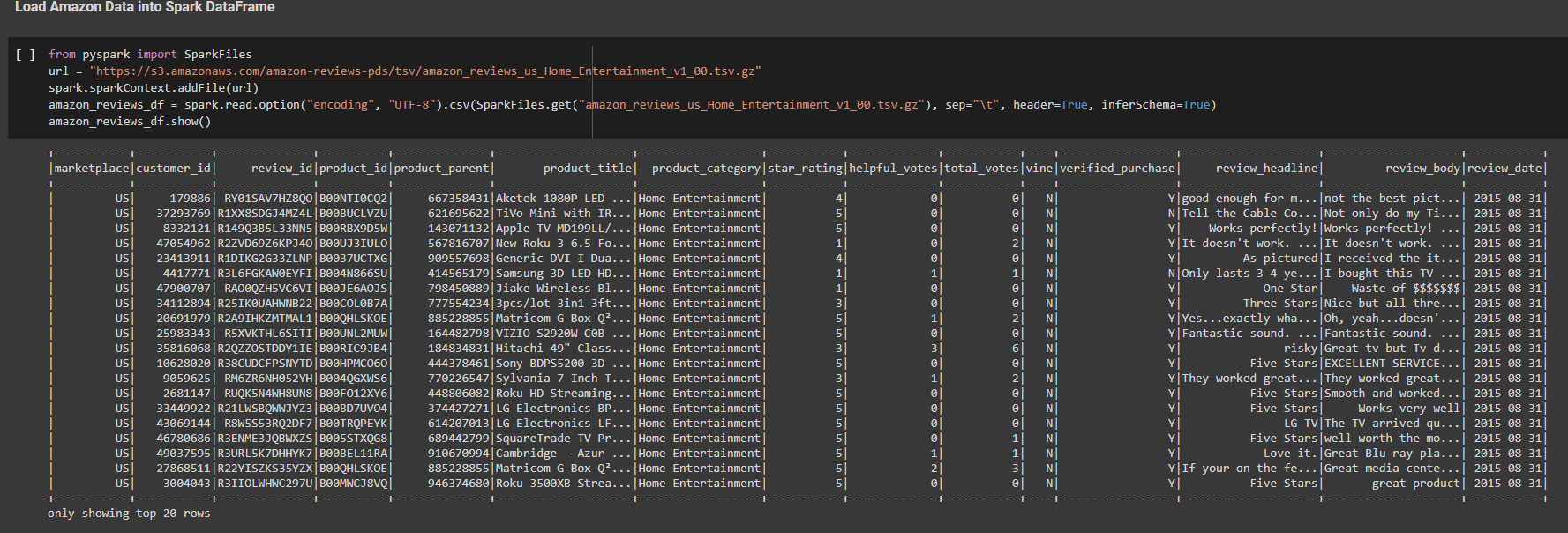The width and height of the screenshot is (1568, 533).
Task: Select product_parent 567816707
Action: click(x=458, y=244)
